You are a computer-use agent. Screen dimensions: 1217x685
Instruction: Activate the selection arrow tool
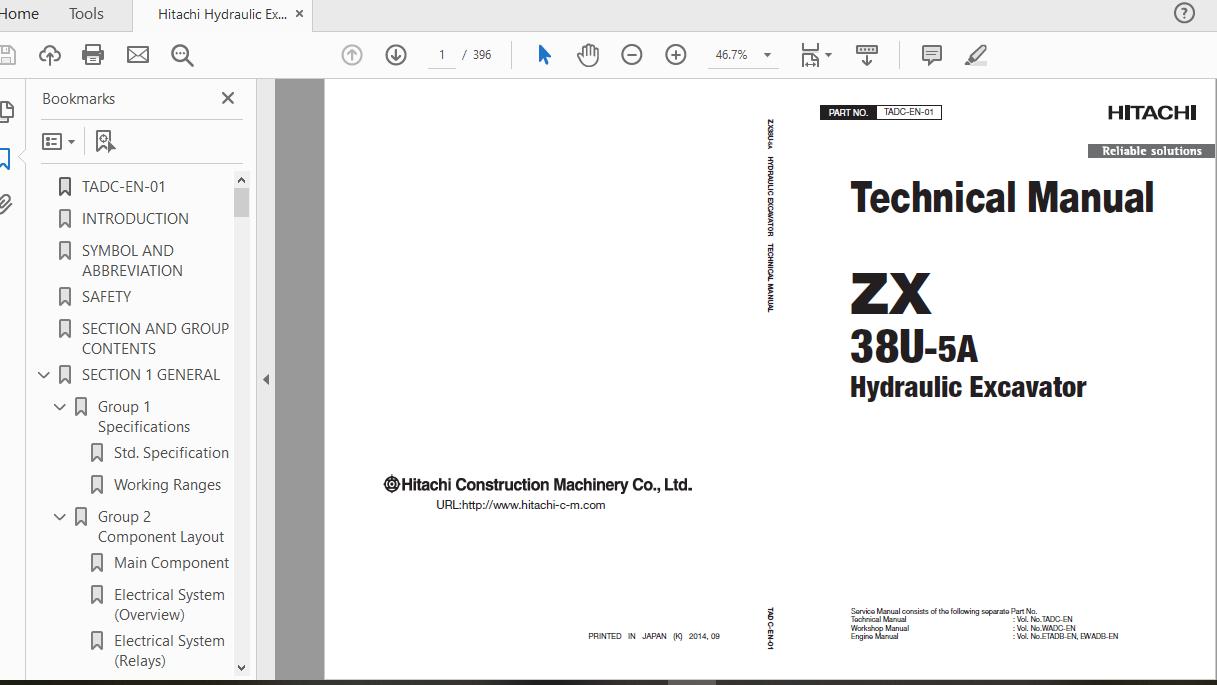[544, 55]
